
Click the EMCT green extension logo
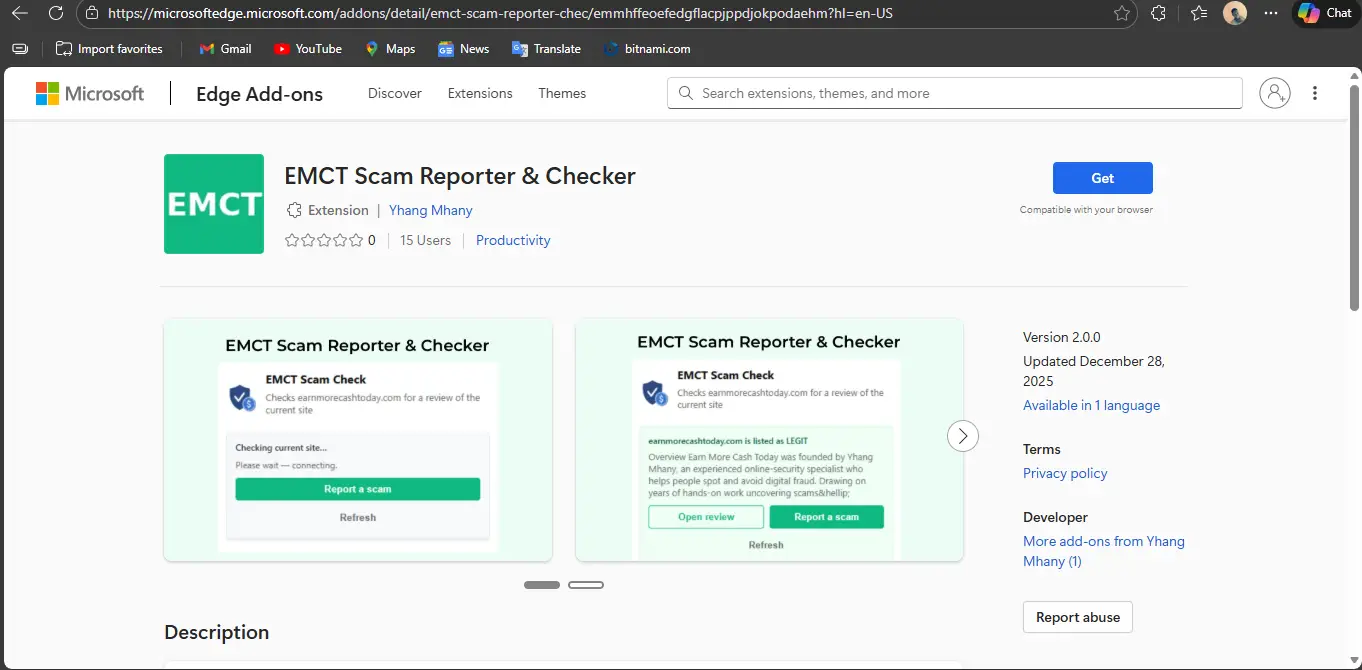214,204
